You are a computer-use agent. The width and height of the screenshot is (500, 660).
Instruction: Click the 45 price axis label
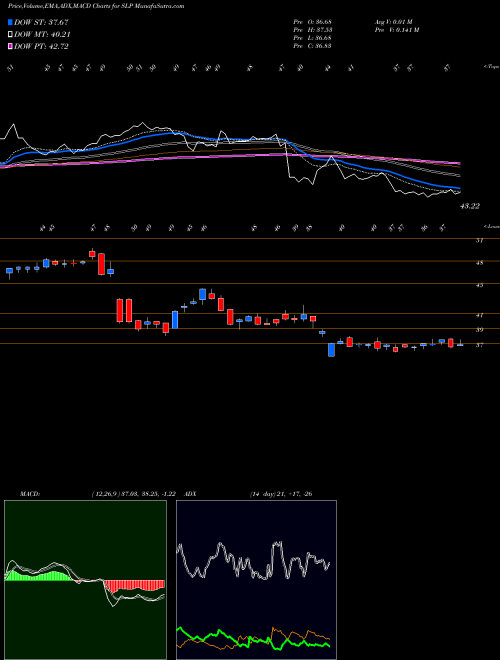tap(479, 285)
